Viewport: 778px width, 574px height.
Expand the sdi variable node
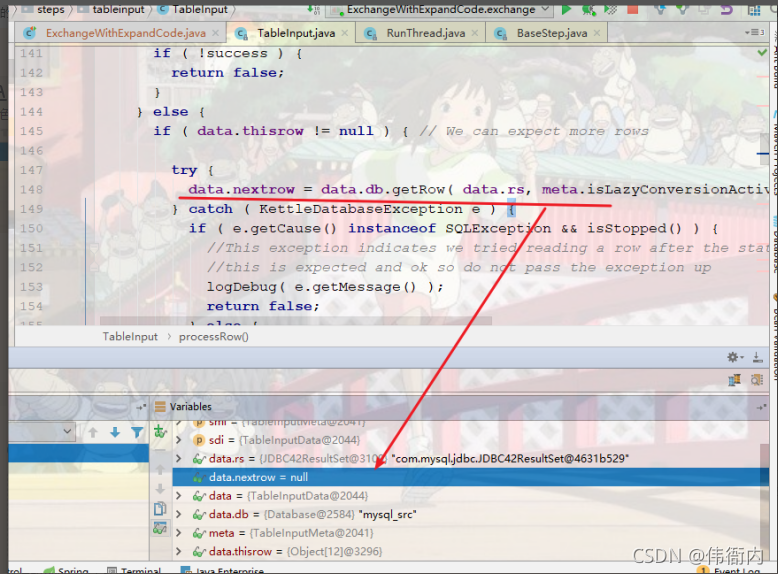coord(179,440)
